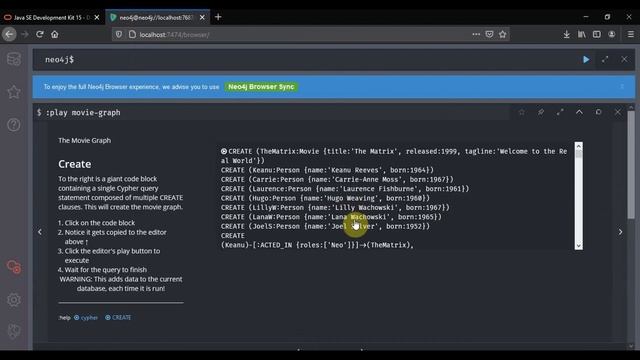
Task: Open Firefox library icon
Action: pos(582,35)
